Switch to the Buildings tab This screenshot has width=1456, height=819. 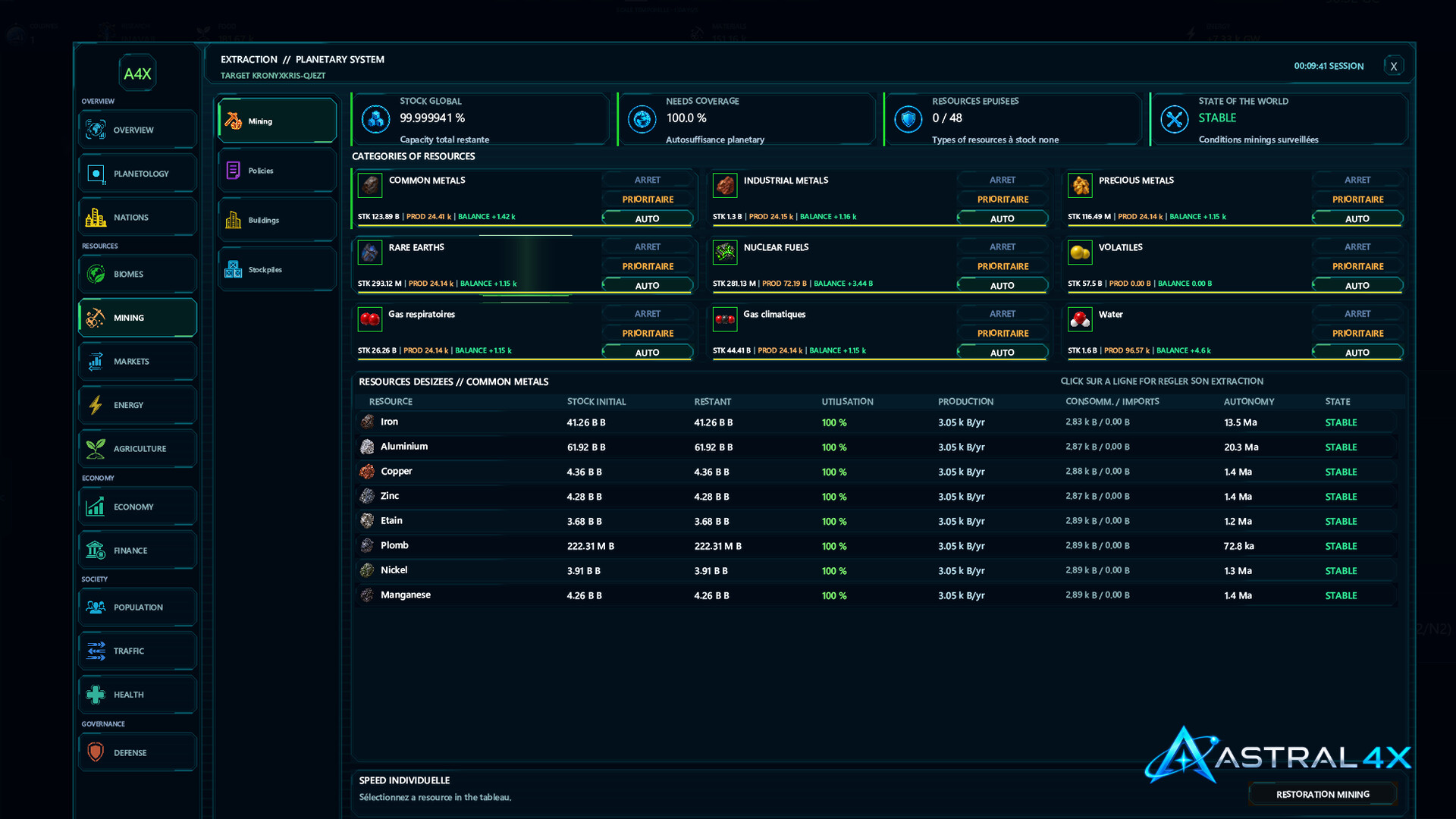point(278,220)
